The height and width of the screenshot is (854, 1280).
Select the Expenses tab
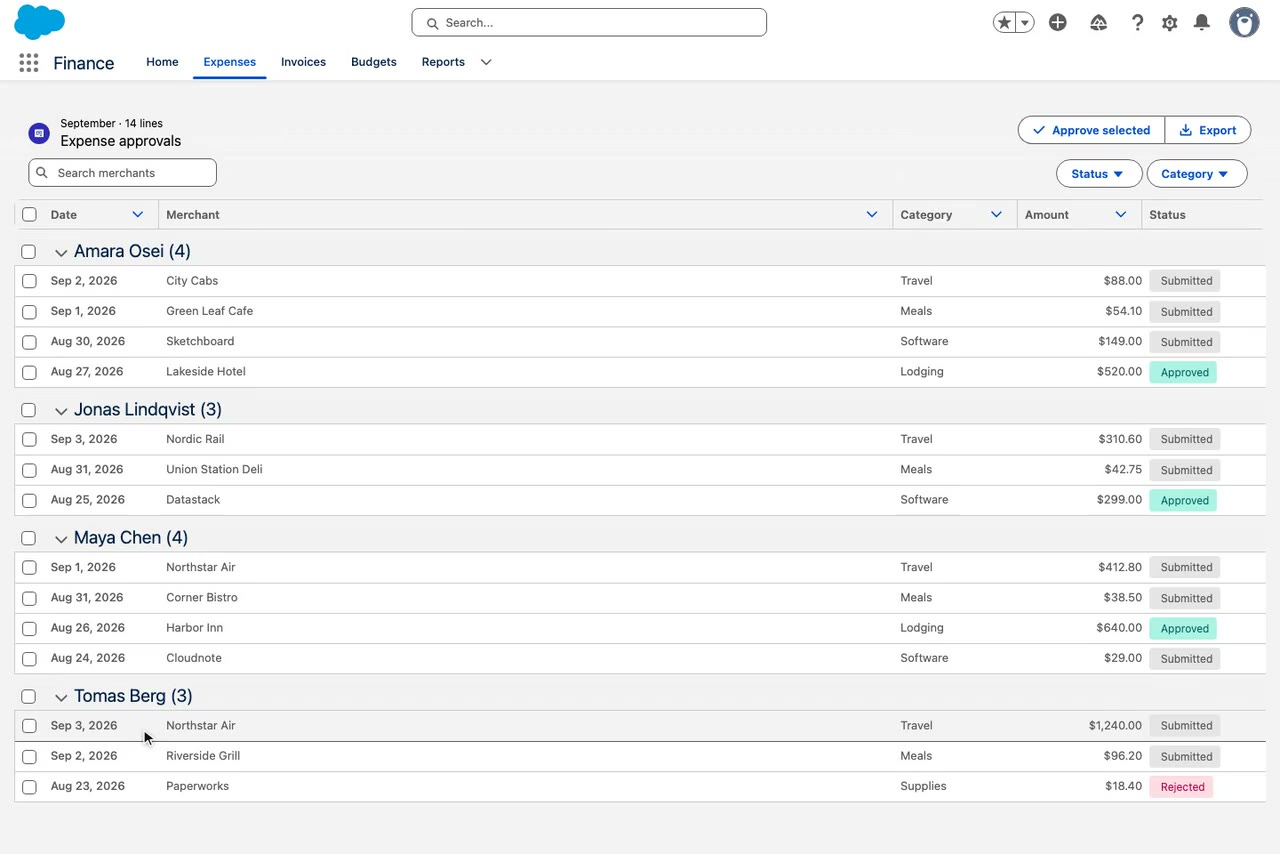(x=230, y=62)
